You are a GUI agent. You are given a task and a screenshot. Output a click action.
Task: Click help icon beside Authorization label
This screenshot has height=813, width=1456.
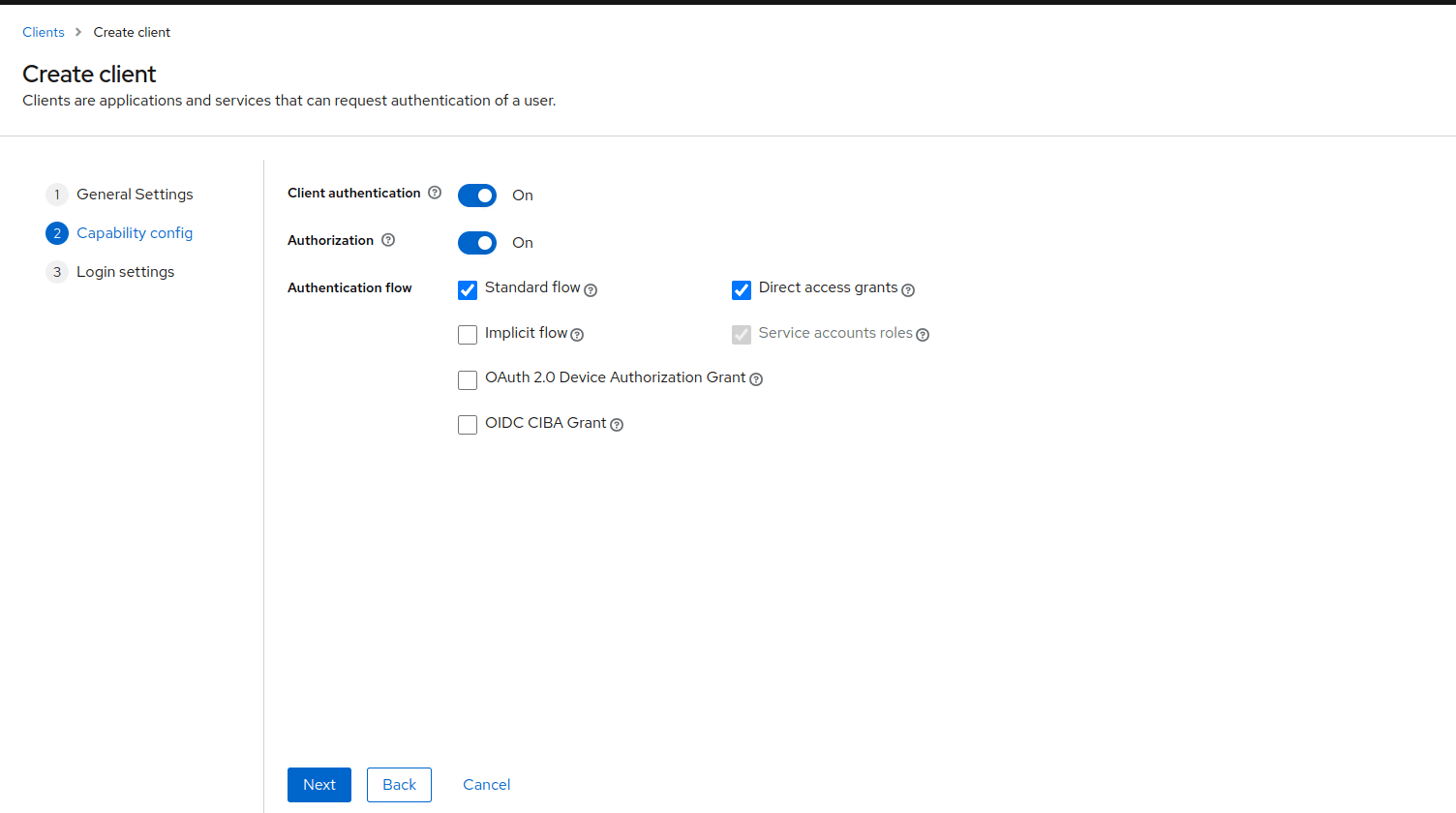tap(388, 240)
